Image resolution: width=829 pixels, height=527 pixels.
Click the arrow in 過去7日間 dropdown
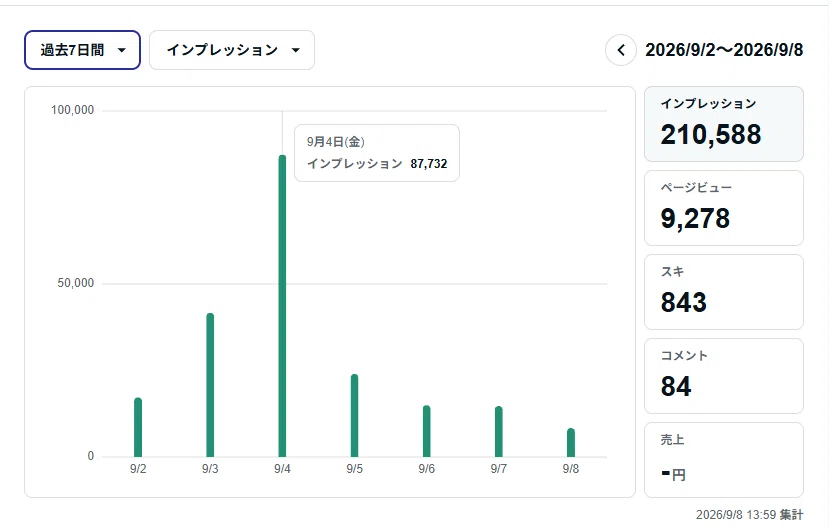[122, 50]
